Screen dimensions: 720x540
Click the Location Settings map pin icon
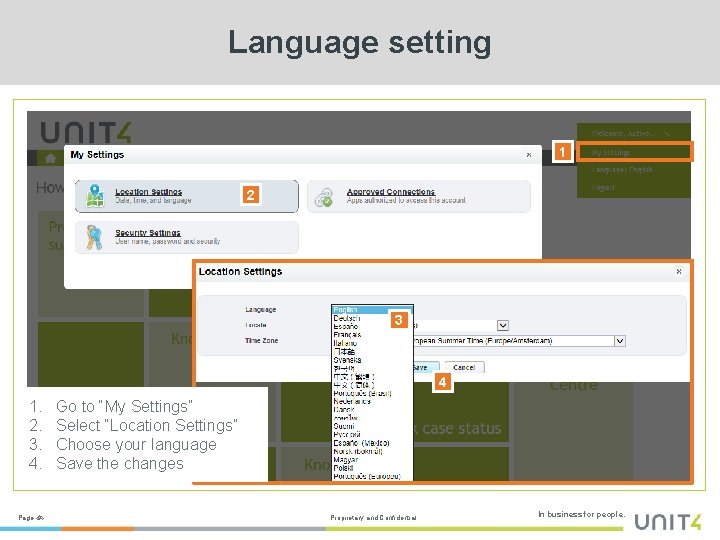click(x=95, y=196)
